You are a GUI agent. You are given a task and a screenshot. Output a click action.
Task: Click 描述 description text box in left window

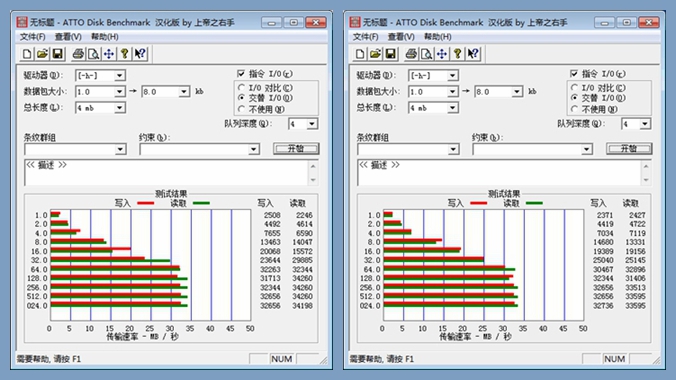click(166, 173)
